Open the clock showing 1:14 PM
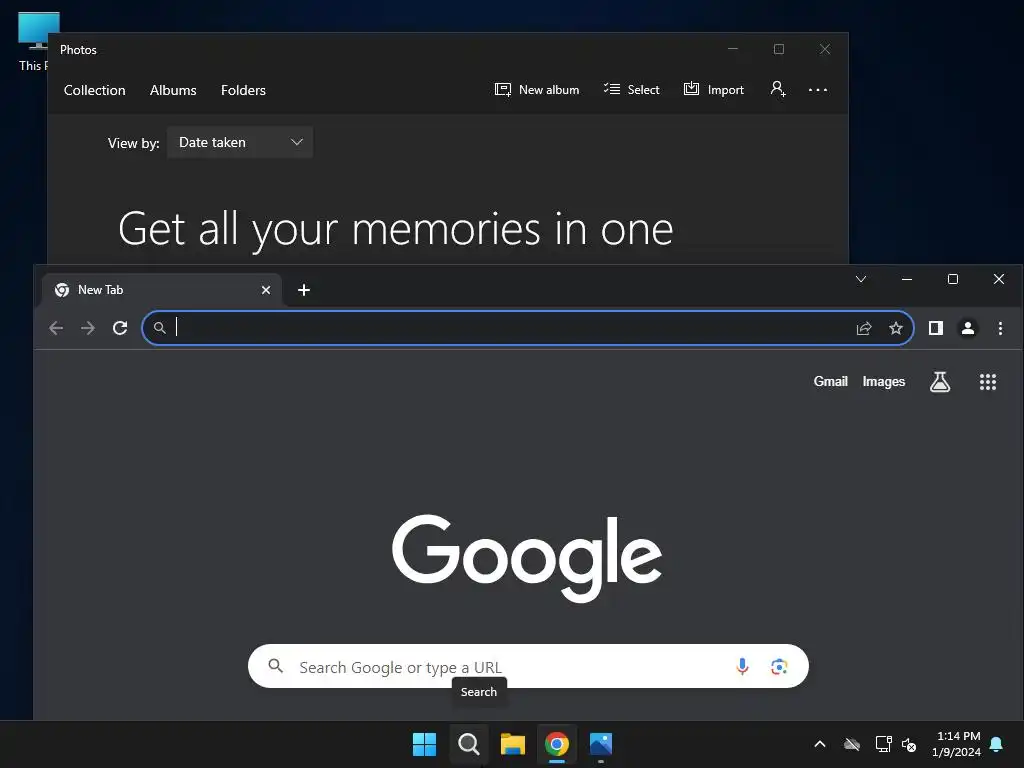 [x=956, y=744]
